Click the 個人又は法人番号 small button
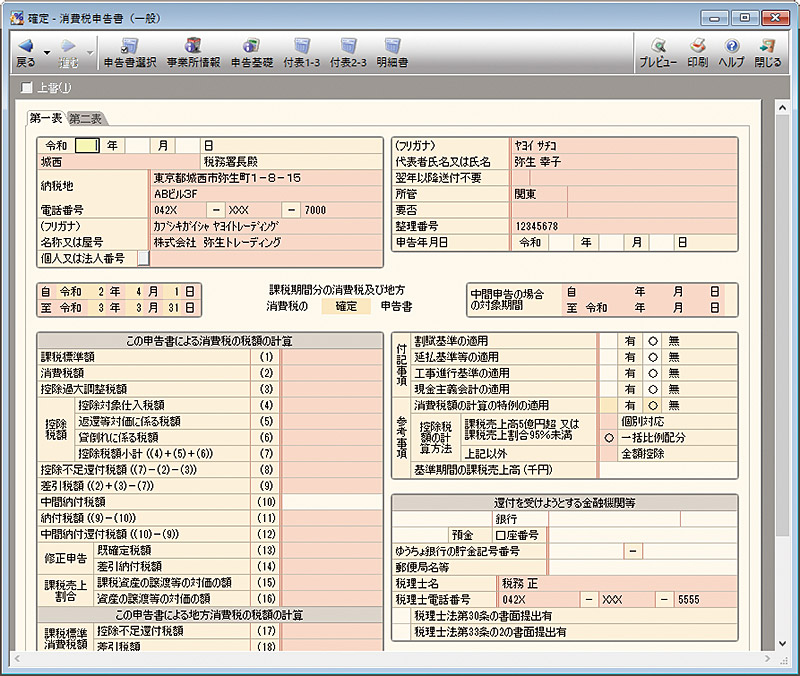Viewport: 800px width, 676px height. pos(143,259)
